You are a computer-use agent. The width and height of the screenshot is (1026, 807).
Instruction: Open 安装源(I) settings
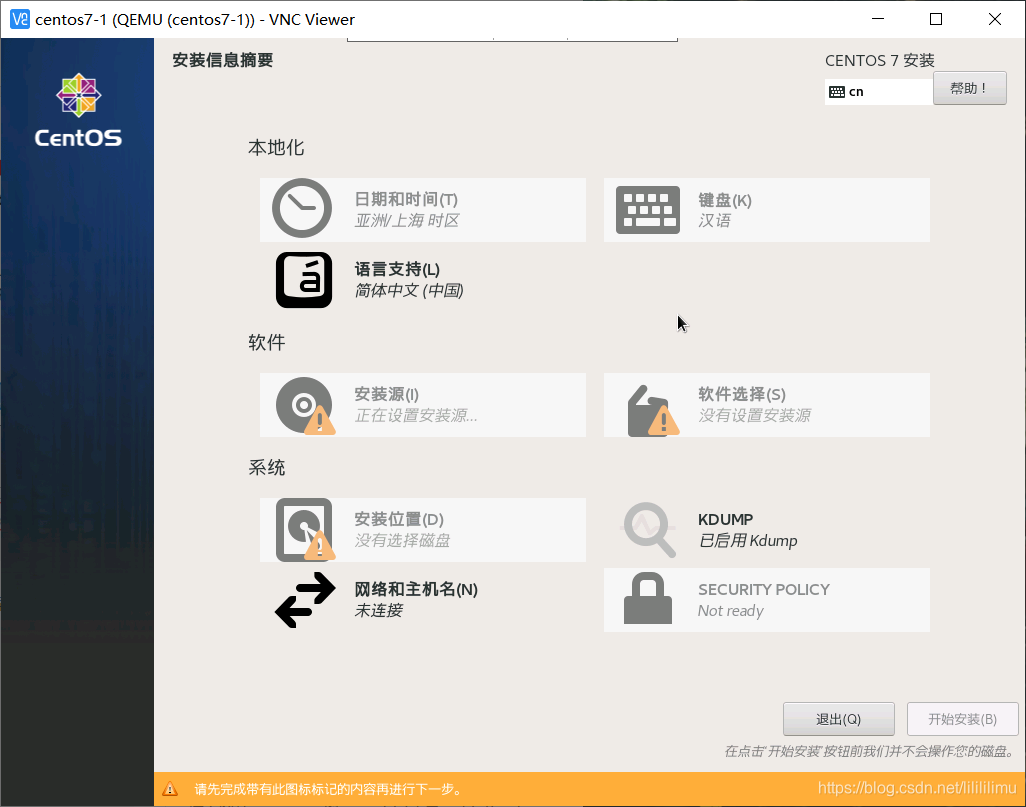coord(423,405)
